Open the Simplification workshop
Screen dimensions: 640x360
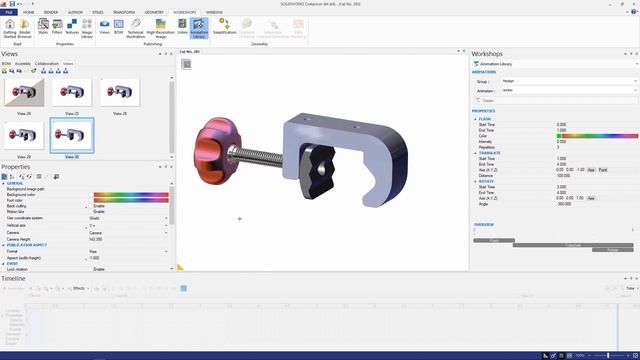coord(224,27)
